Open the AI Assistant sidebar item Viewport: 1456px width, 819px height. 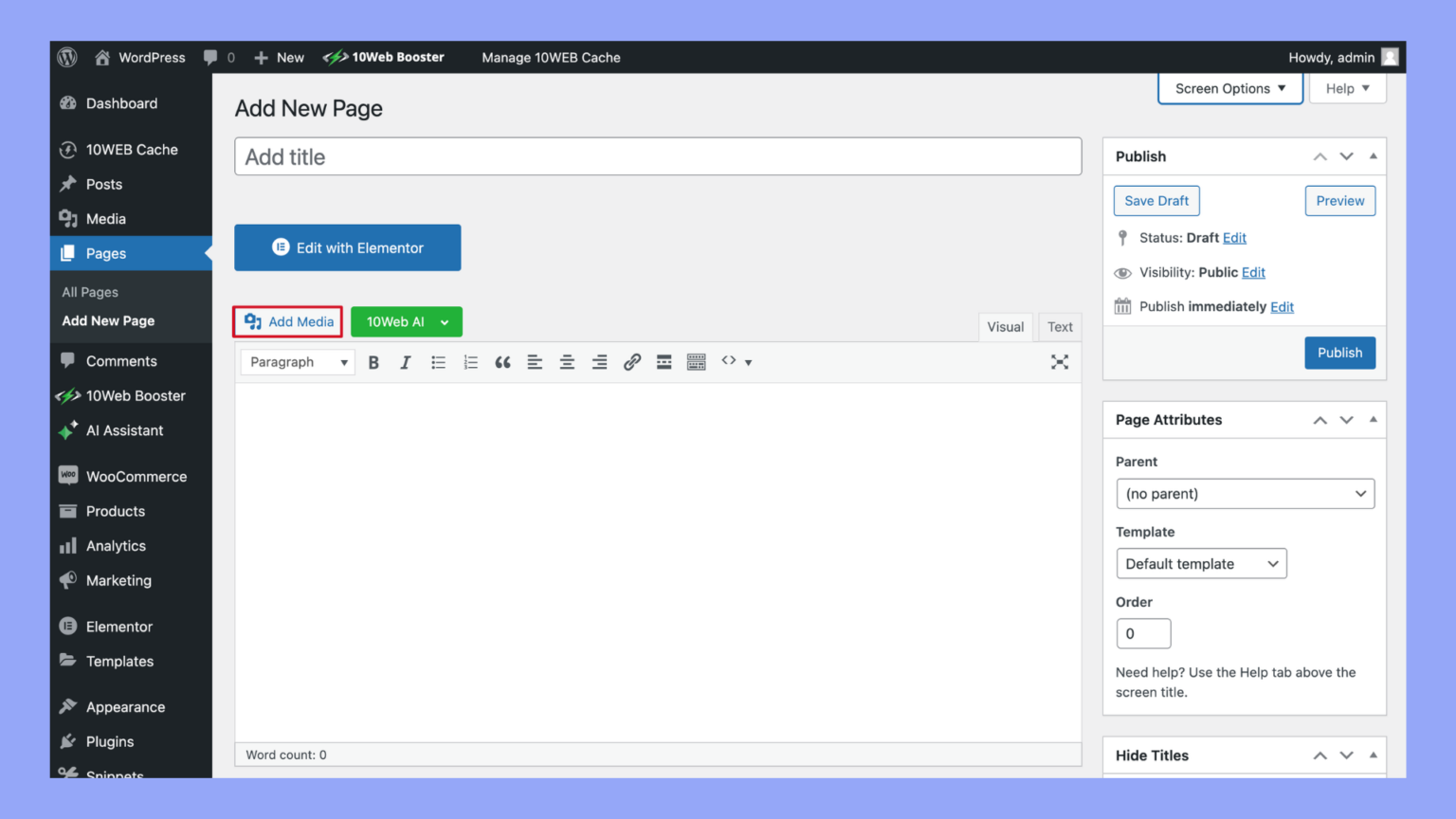click(x=123, y=430)
